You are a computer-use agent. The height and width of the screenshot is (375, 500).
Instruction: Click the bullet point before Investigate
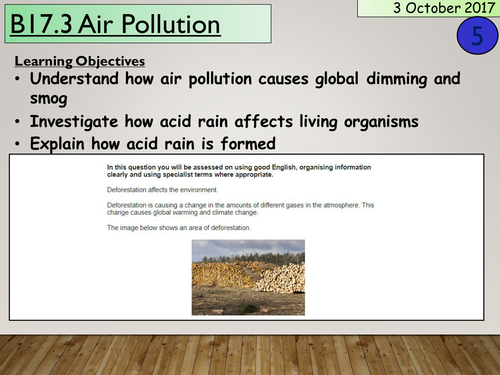coord(17,122)
